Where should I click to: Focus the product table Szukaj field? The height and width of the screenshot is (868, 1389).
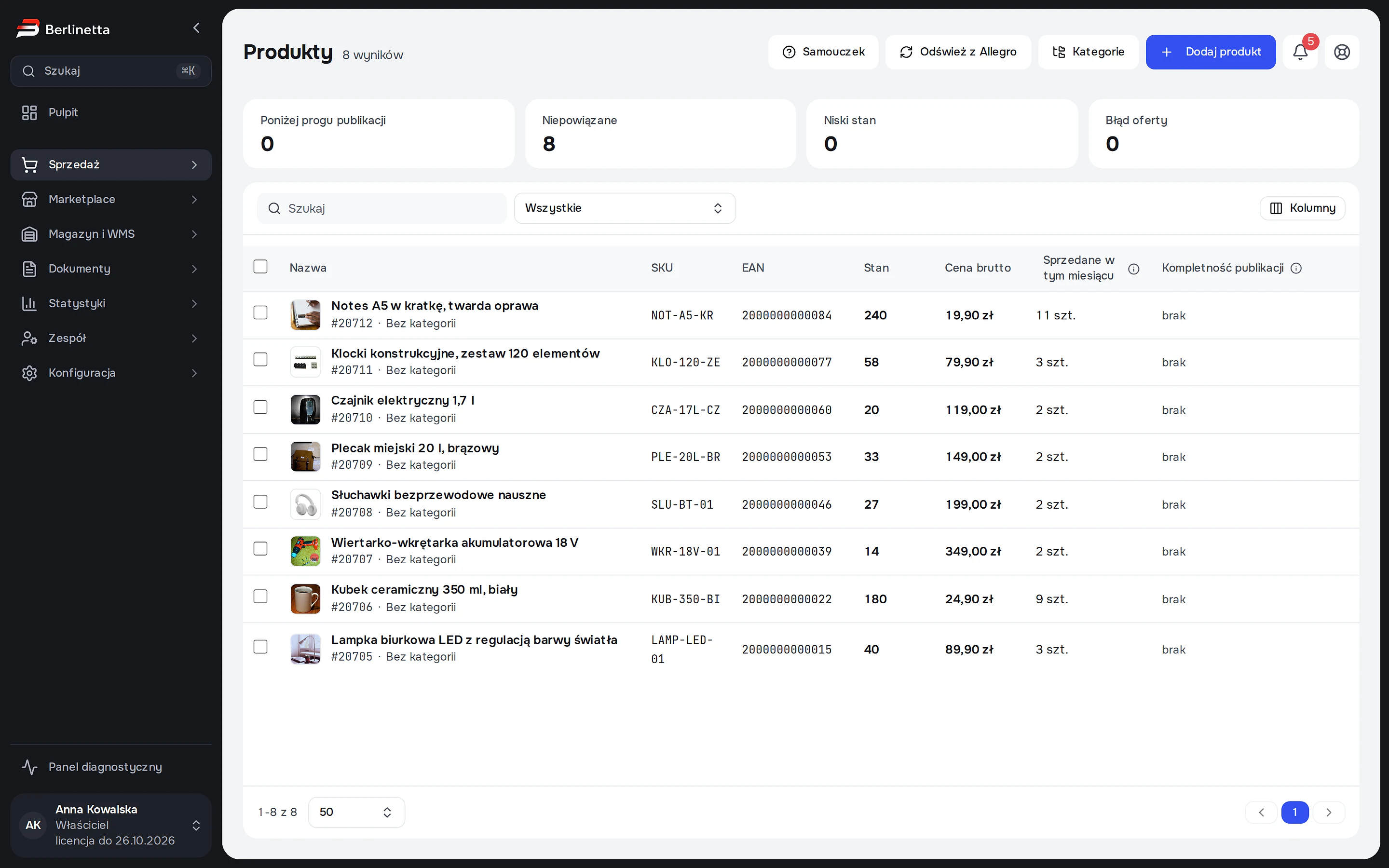pos(382,208)
